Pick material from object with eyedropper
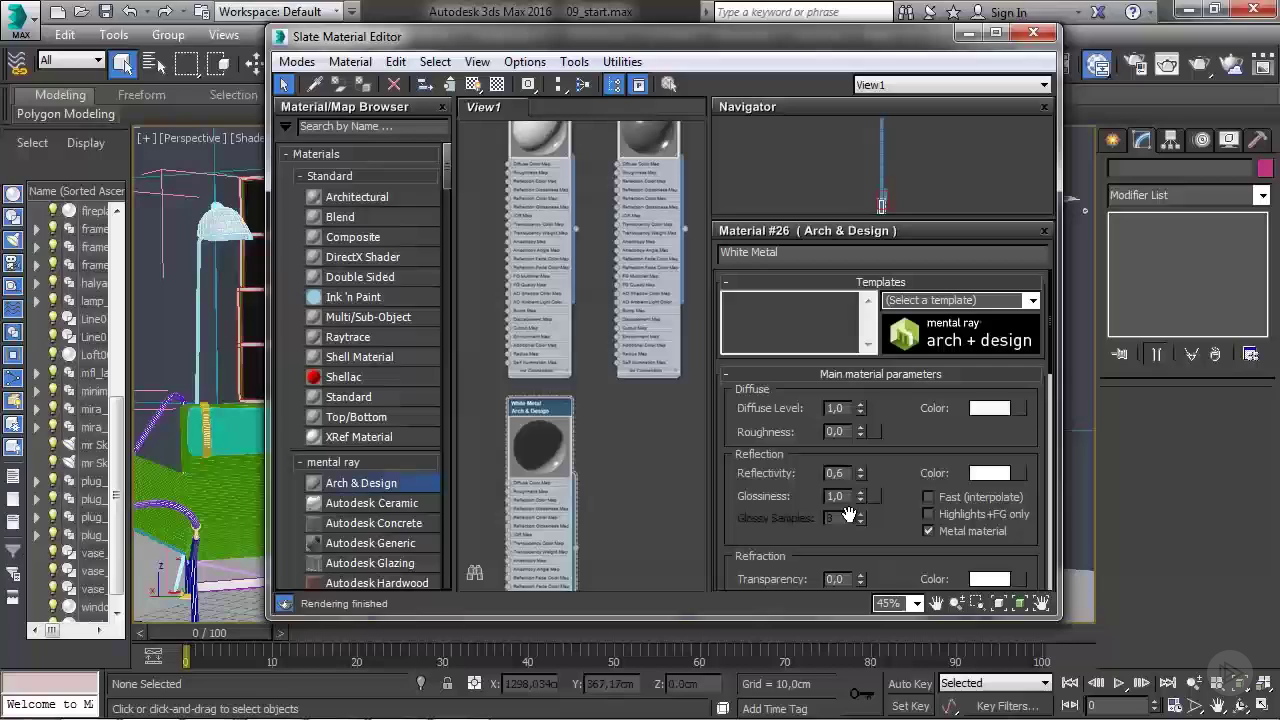Image resolution: width=1280 pixels, height=720 pixels. click(314, 85)
